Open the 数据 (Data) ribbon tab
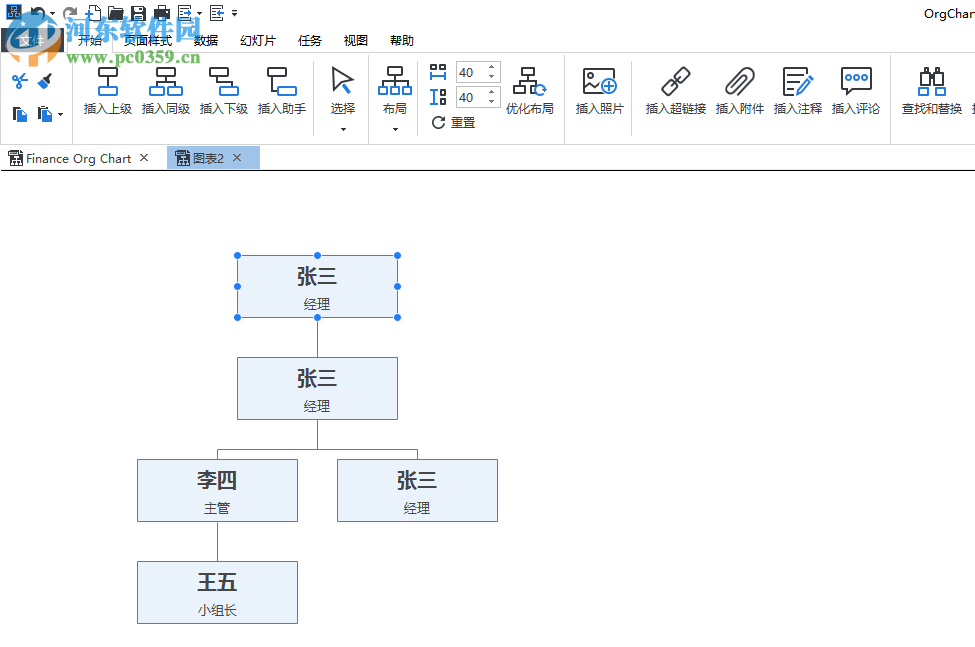Image resolution: width=975 pixels, height=647 pixels. point(205,40)
